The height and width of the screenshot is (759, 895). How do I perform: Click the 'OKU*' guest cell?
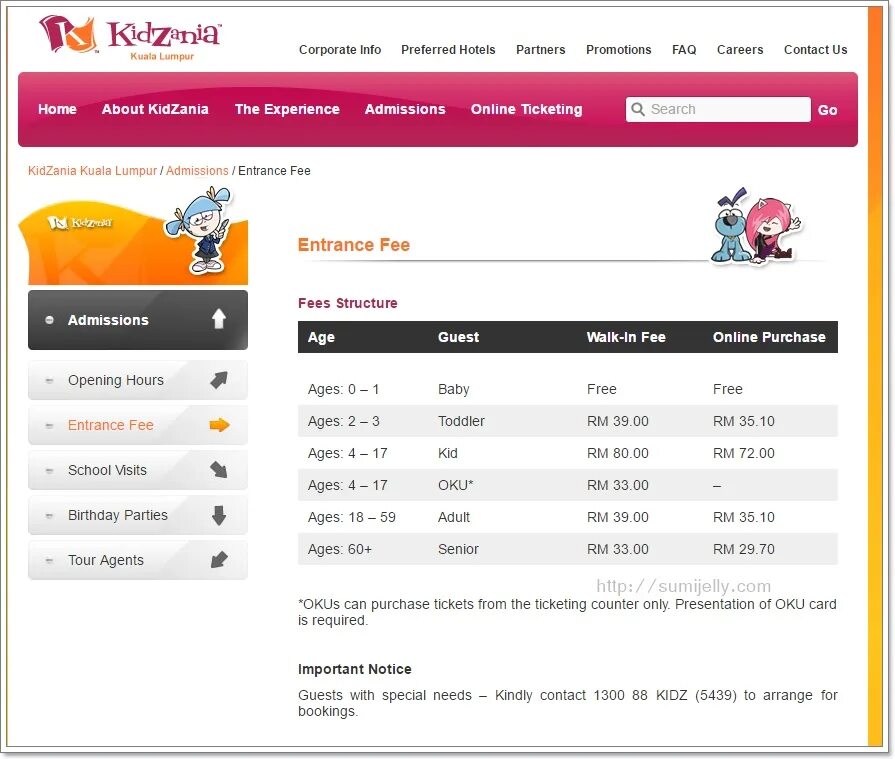455,485
